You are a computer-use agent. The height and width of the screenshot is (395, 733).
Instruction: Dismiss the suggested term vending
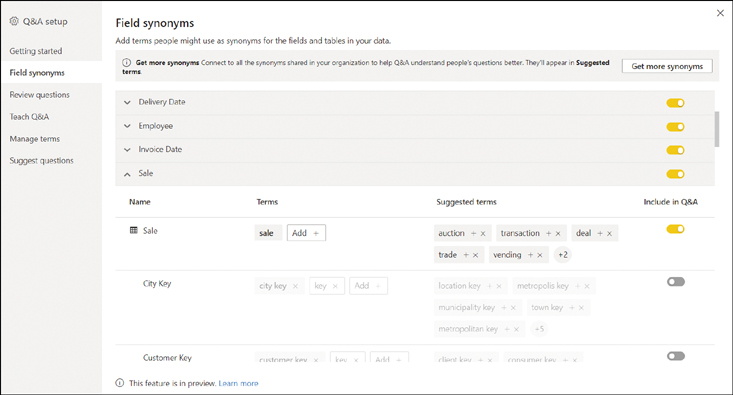click(x=539, y=255)
